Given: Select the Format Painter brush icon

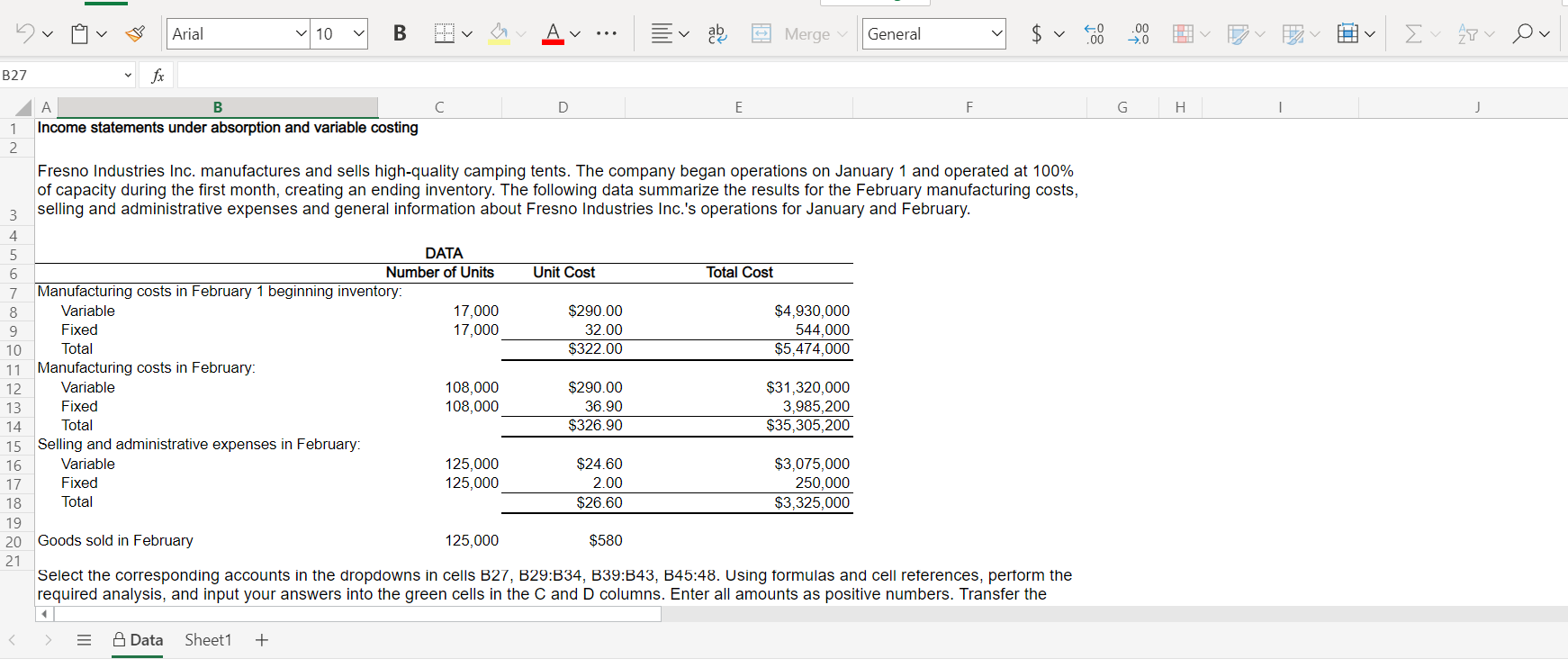Looking at the screenshot, I should (x=135, y=34).
